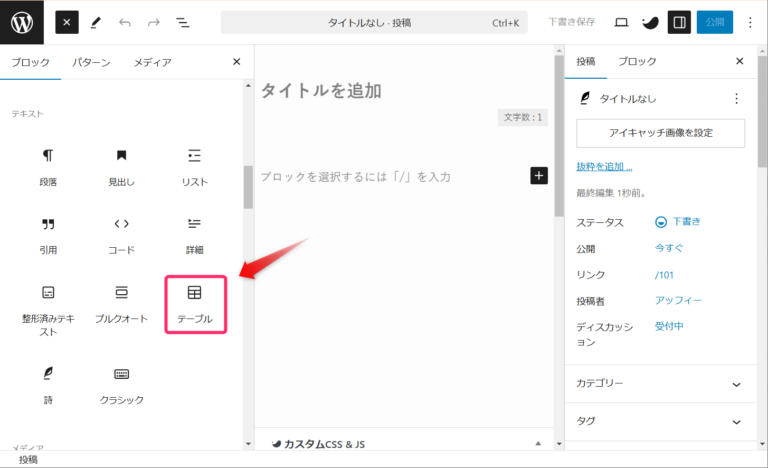Viewport: 768px width, 468px height.
Task: Toggle document overview list view
Action: click(182, 22)
